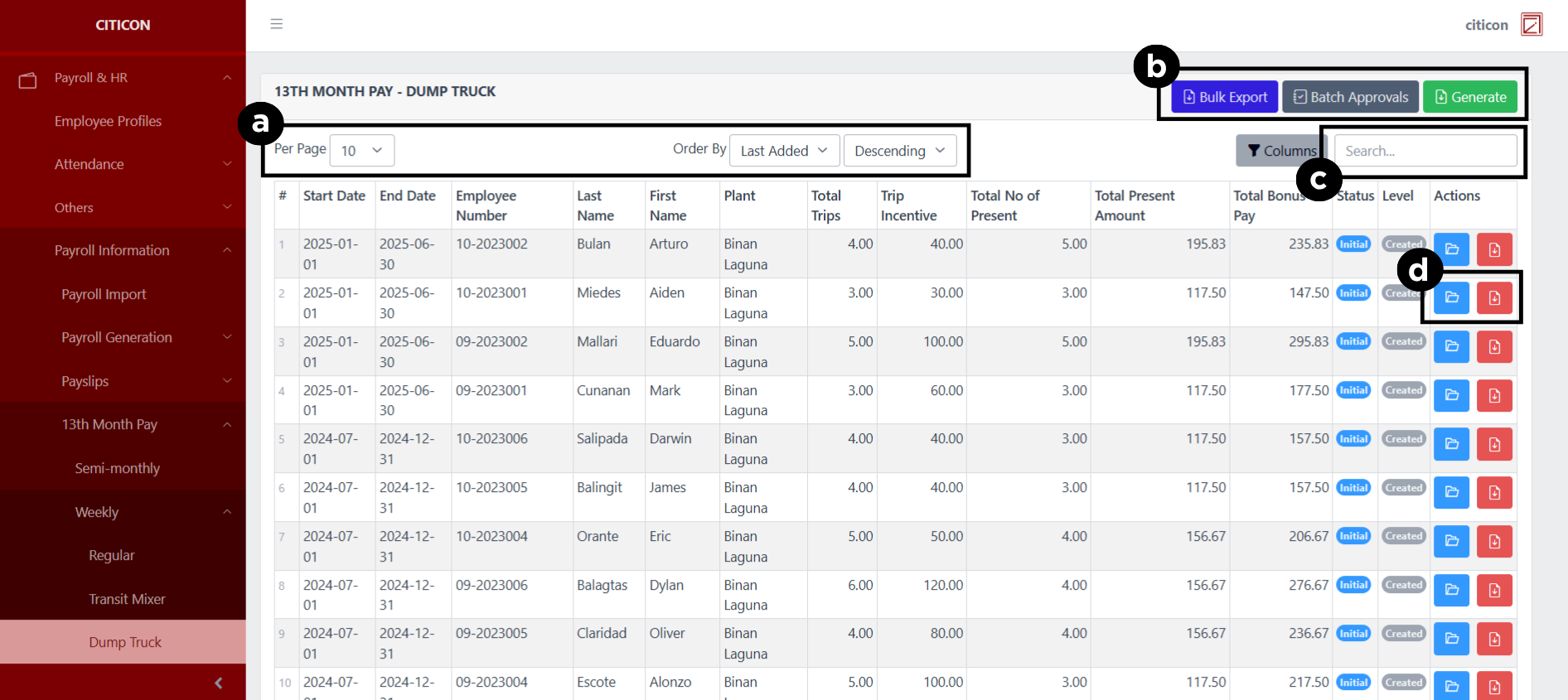Open the Per Page dropdown
Image resolution: width=1568 pixels, height=700 pixels.
tap(361, 151)
